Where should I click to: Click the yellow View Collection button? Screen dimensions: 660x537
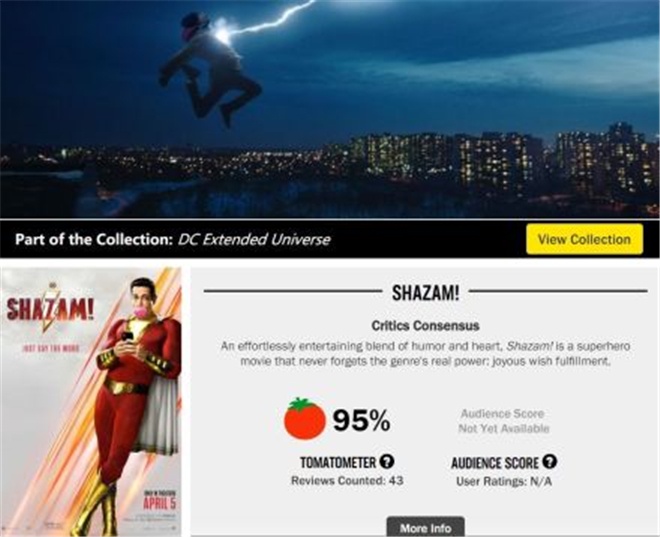[584, 239]
